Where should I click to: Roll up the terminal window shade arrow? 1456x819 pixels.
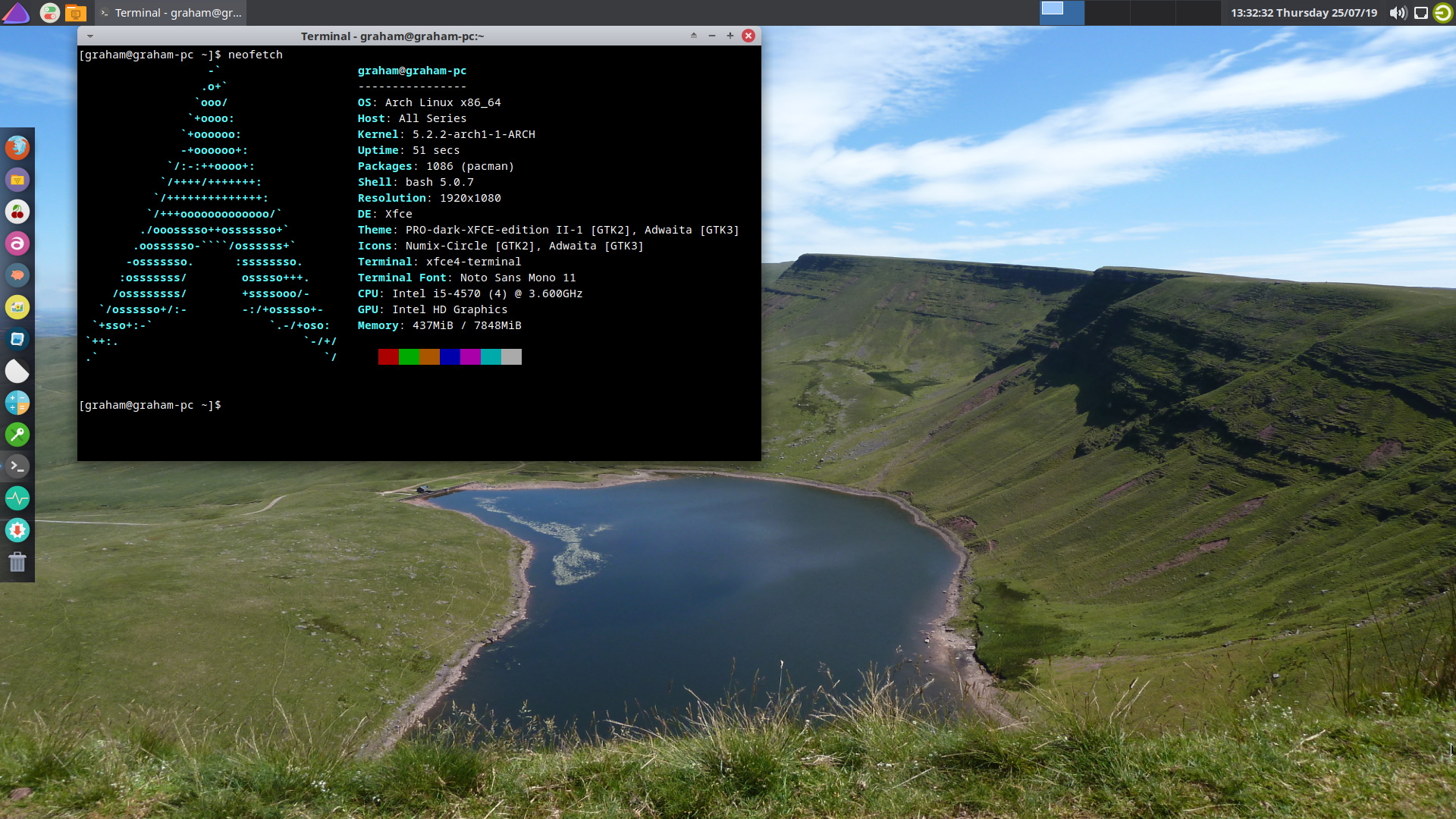click(x=693, y=36)
